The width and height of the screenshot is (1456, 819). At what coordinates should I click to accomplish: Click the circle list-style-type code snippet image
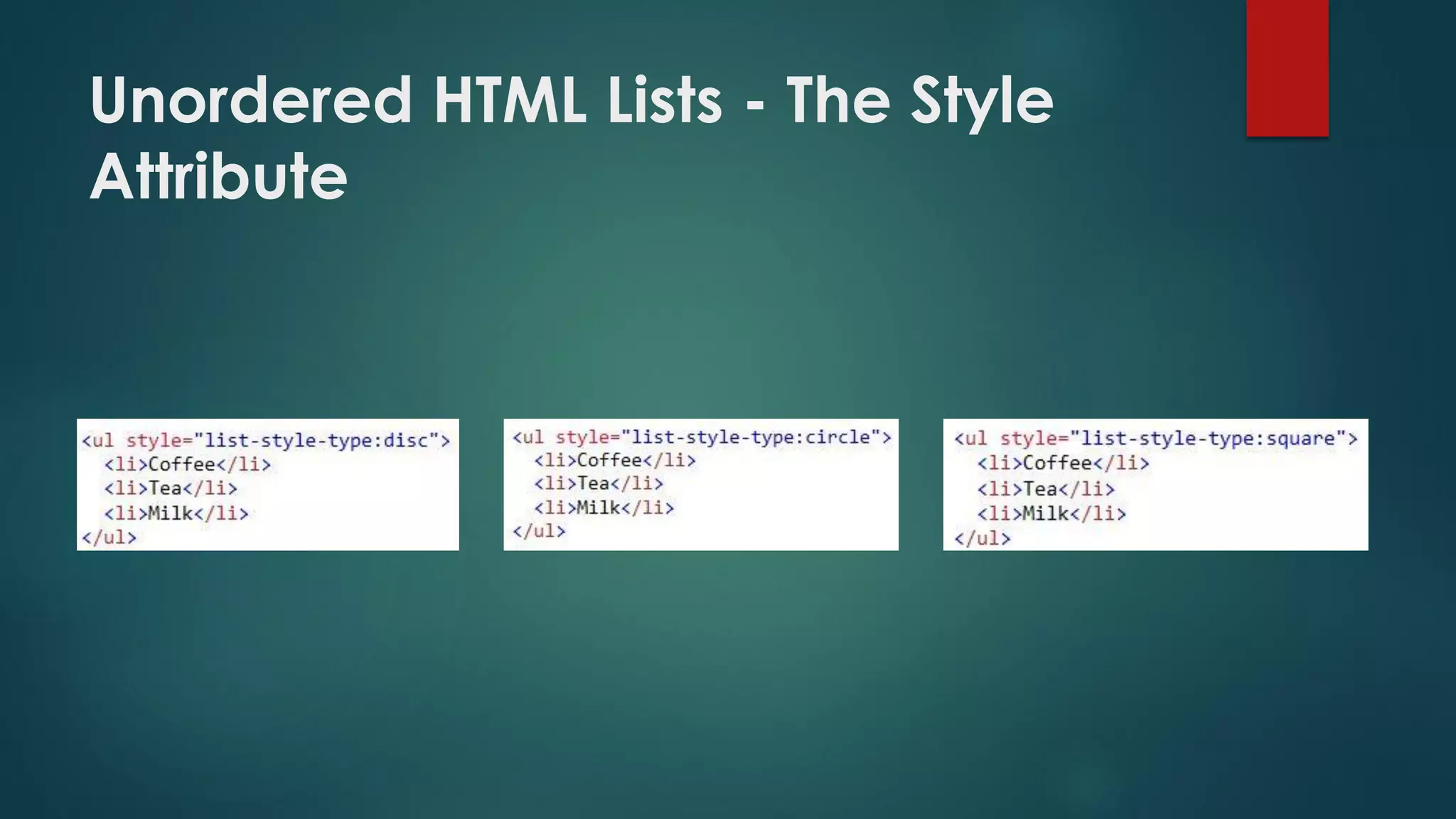pyautogui.click(x=701, y=484)
